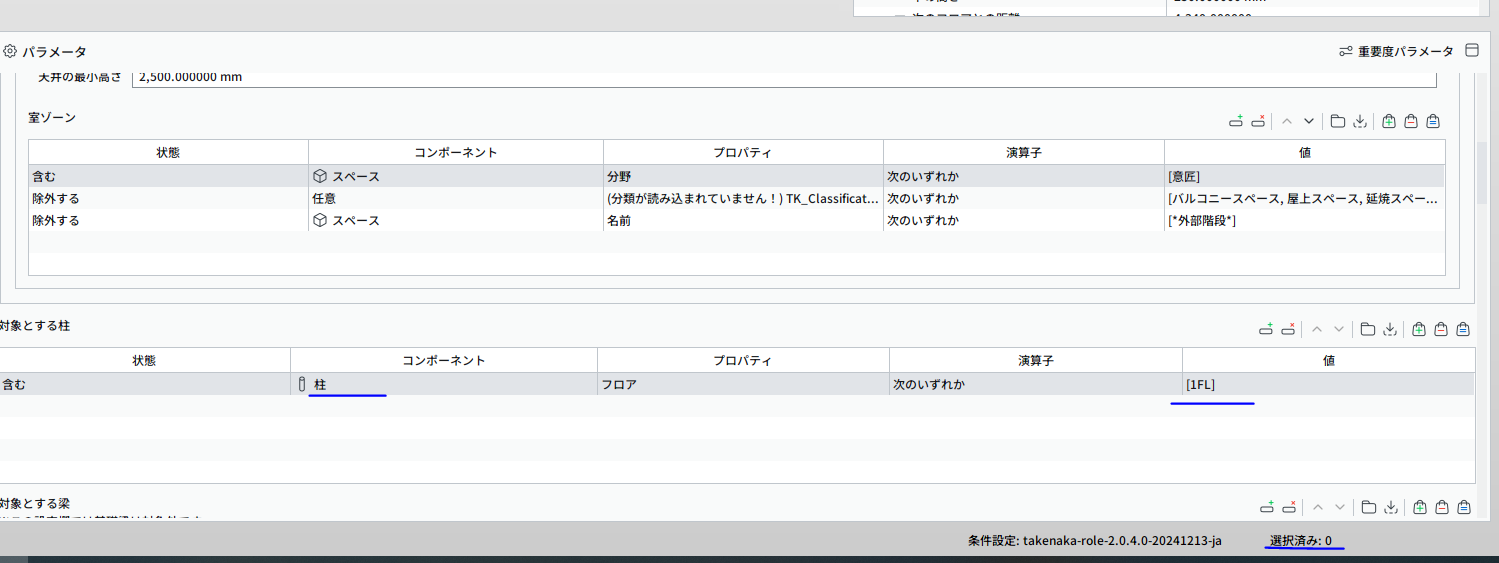Click プロパティ header in 対象とする柱 table
This screenshot has height=563, width=1499.
coord(743,360)
